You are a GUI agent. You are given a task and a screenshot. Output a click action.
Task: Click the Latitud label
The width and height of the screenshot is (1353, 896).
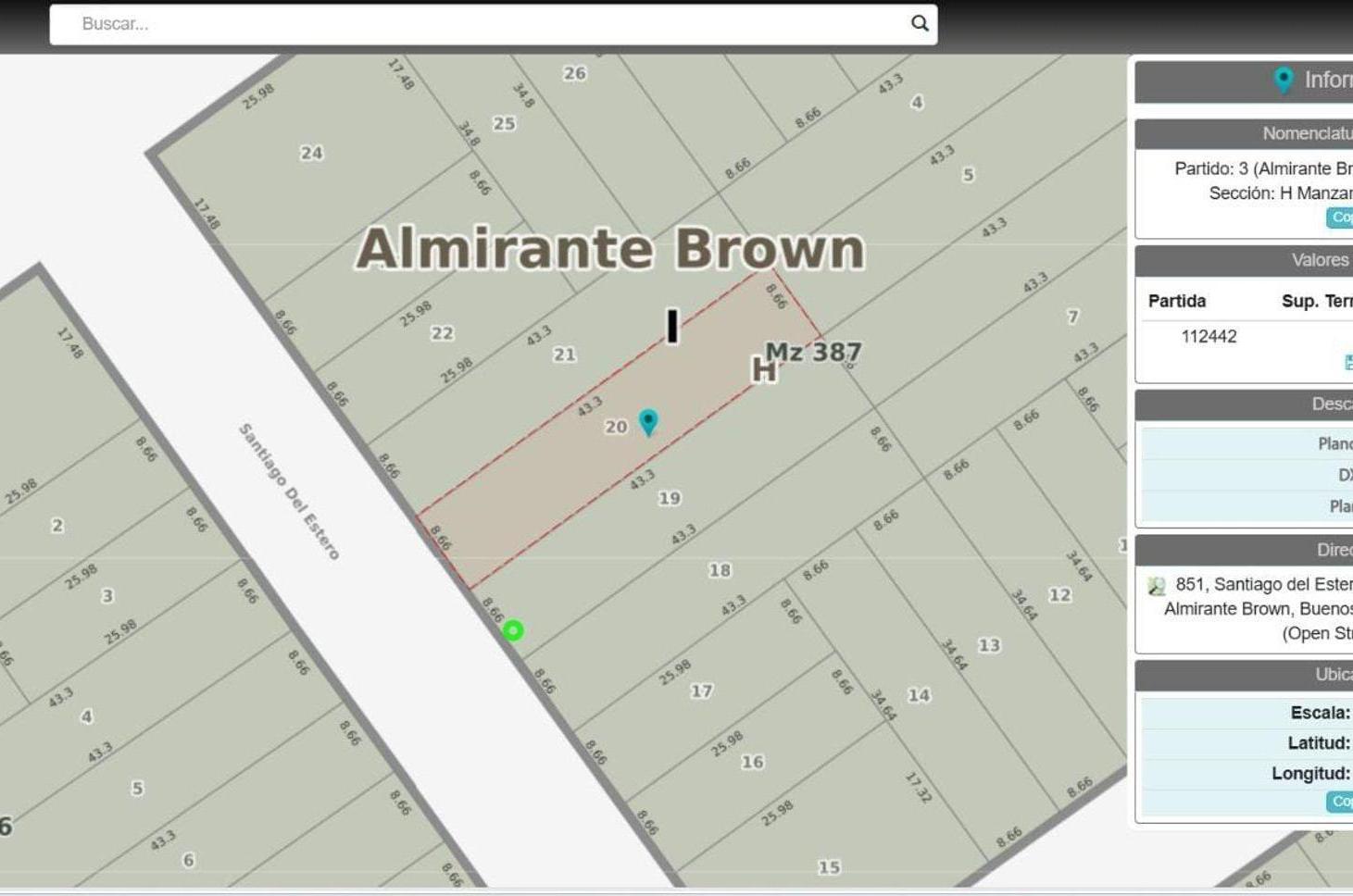(x=1319, y=743)
